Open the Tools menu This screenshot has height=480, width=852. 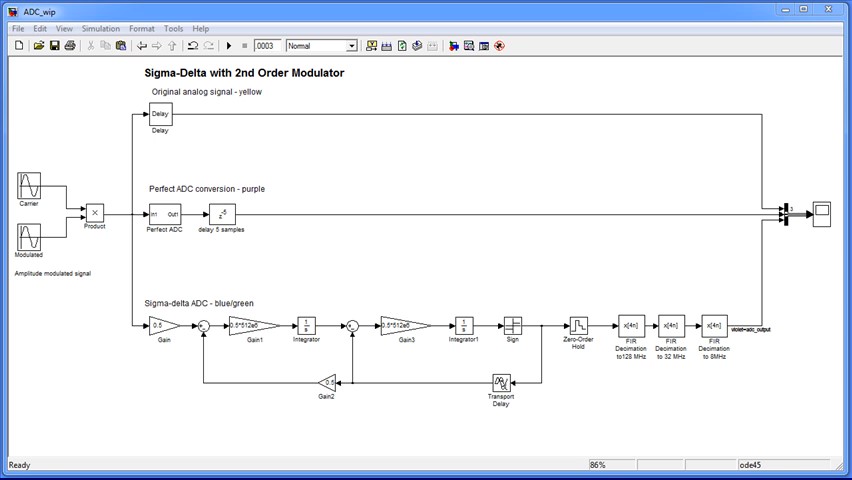click(x=173, y=29)
